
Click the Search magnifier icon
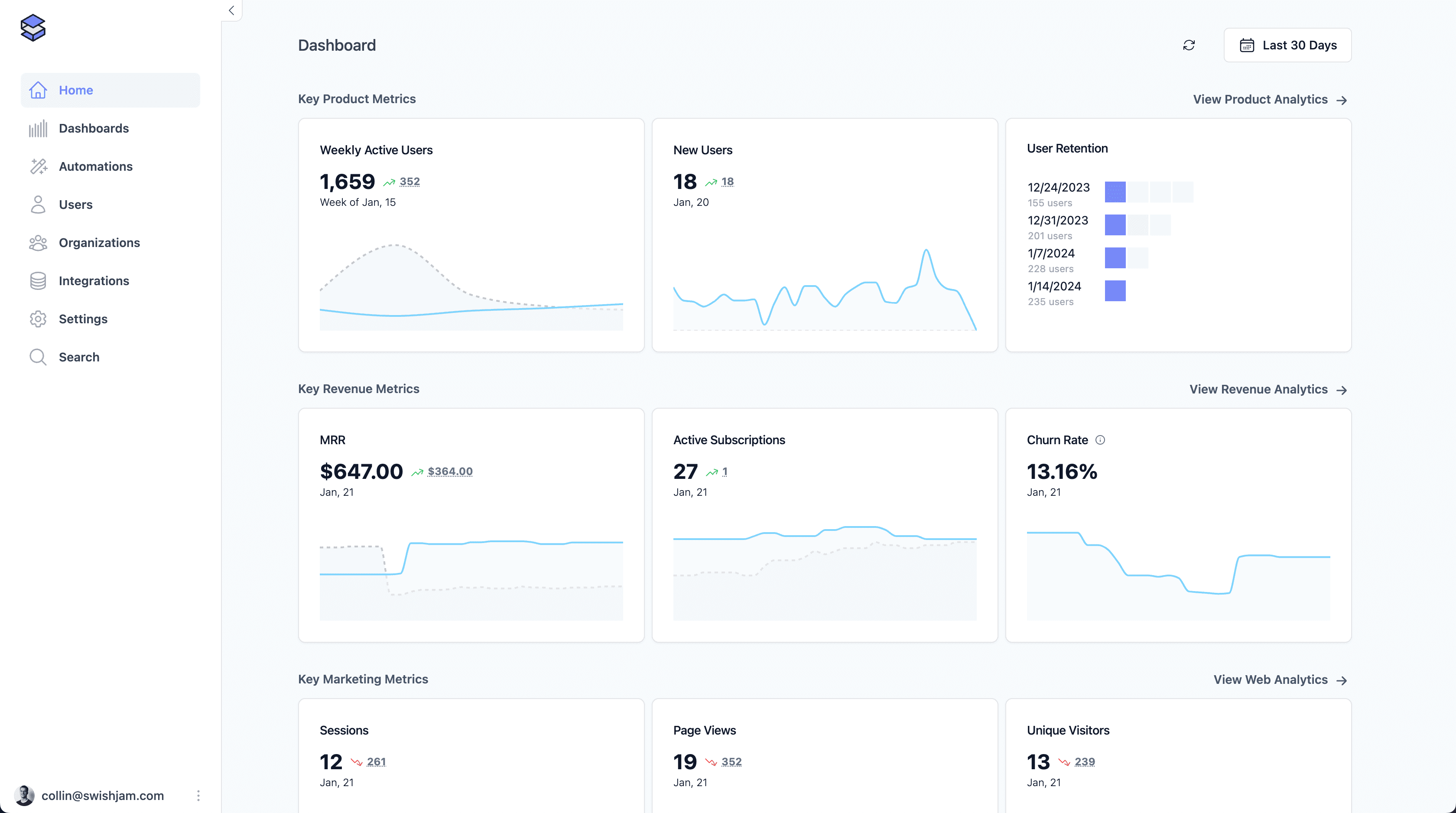click(38, 358)
